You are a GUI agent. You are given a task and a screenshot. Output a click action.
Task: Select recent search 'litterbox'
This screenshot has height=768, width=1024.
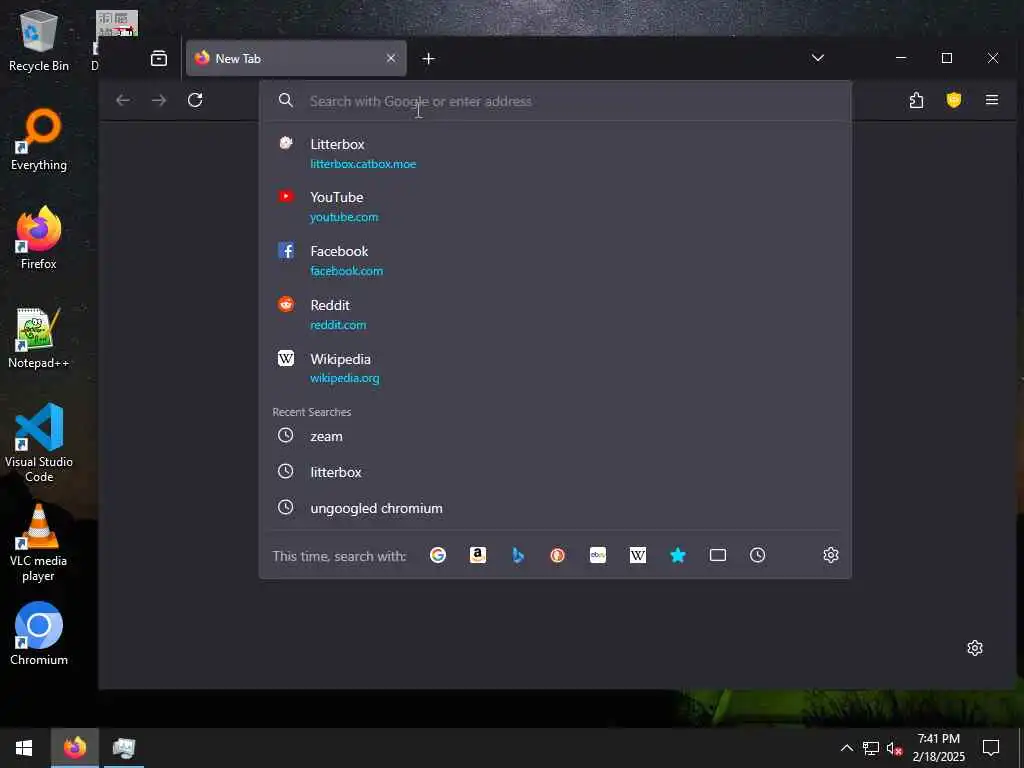555,472
